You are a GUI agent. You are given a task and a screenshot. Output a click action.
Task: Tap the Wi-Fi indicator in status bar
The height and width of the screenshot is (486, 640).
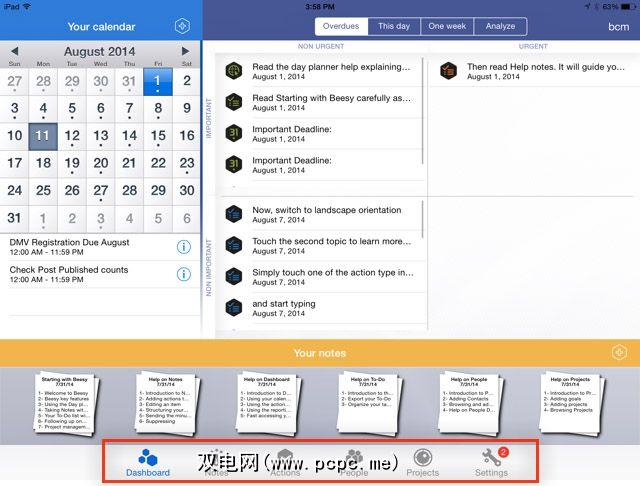(27, 6)
